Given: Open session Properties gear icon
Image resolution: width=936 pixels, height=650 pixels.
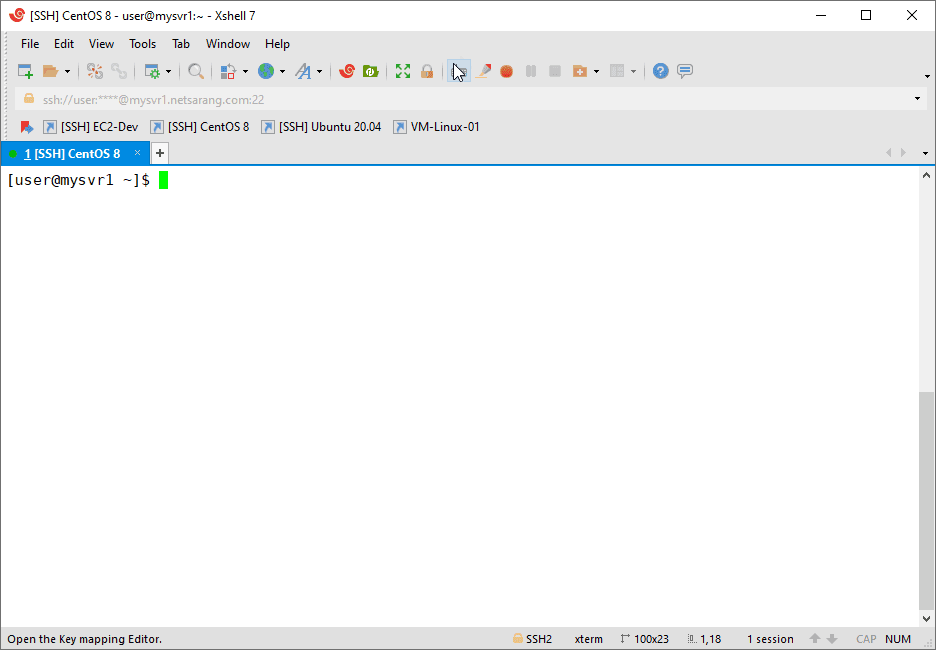Looking at the screenshot, I should tap(153, 72).
